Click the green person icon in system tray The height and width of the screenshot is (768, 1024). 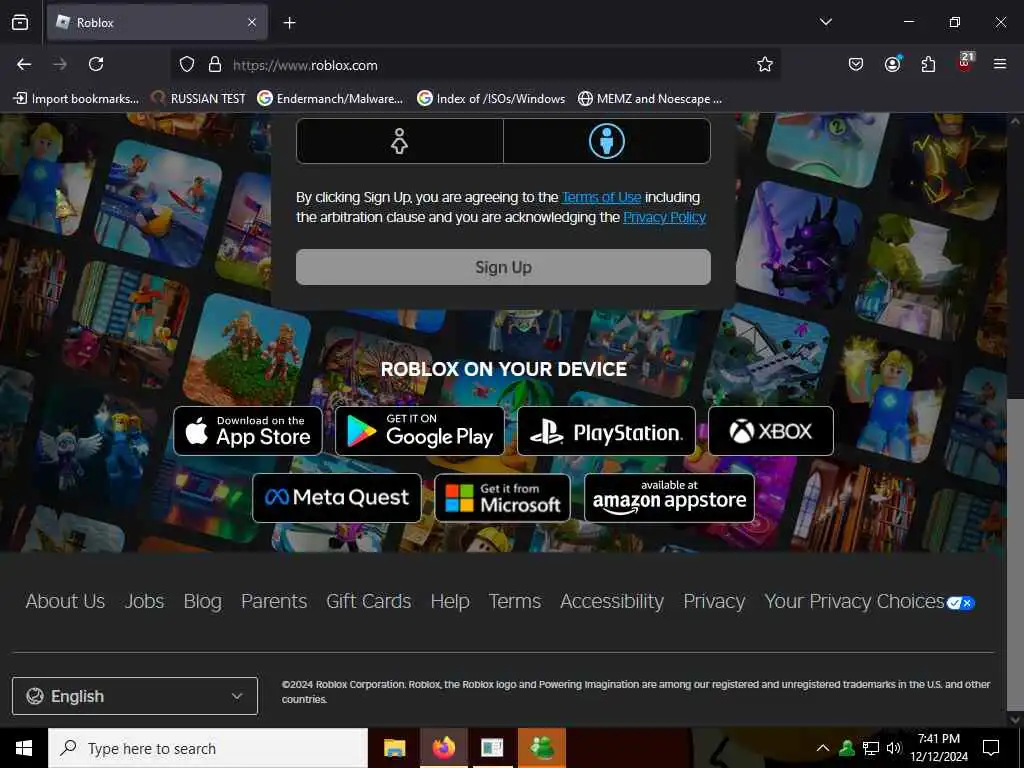(x=847, y=748)
